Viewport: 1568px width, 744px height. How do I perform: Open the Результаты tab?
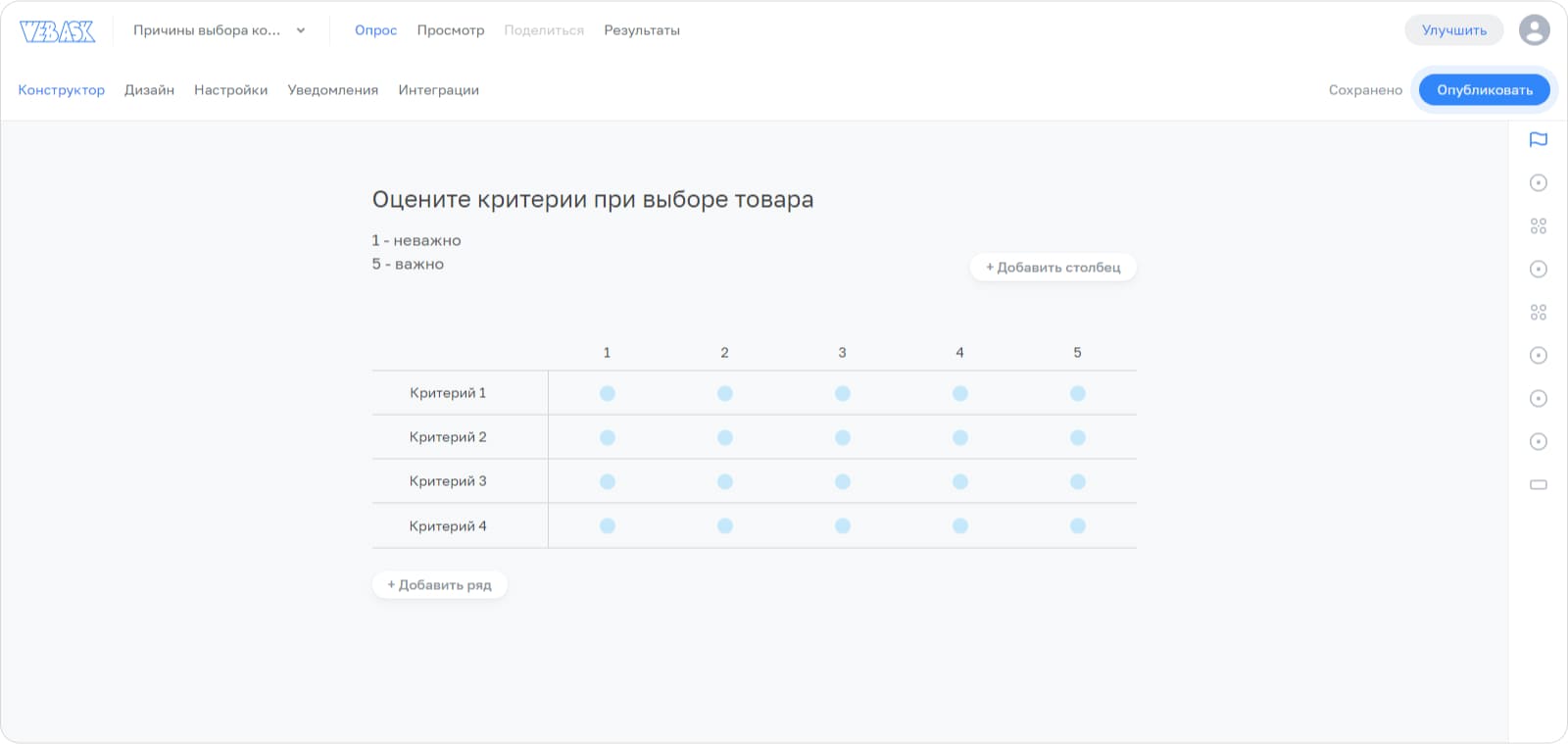(642, 30)
